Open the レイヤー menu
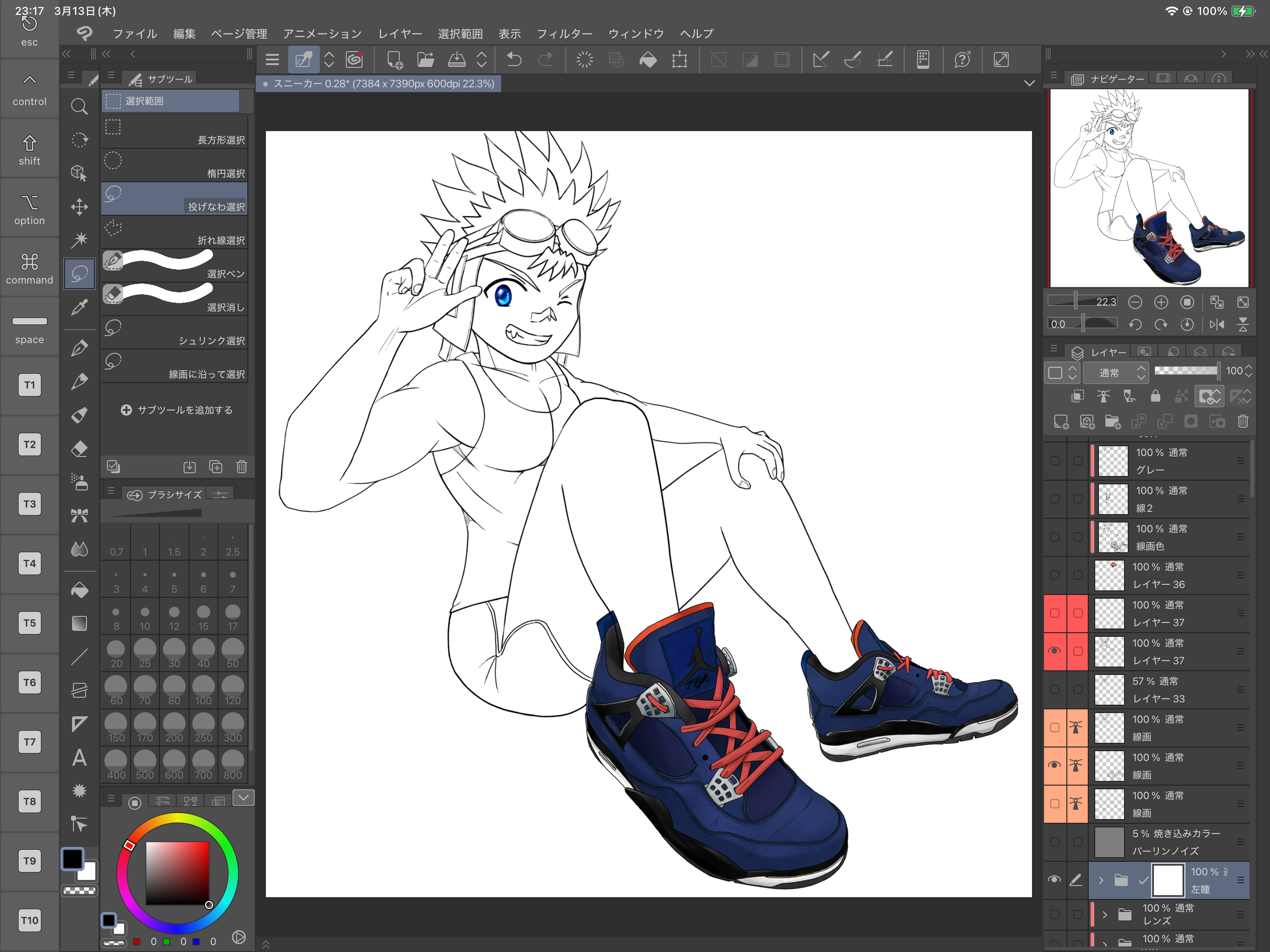 click(x=400, y=33)
